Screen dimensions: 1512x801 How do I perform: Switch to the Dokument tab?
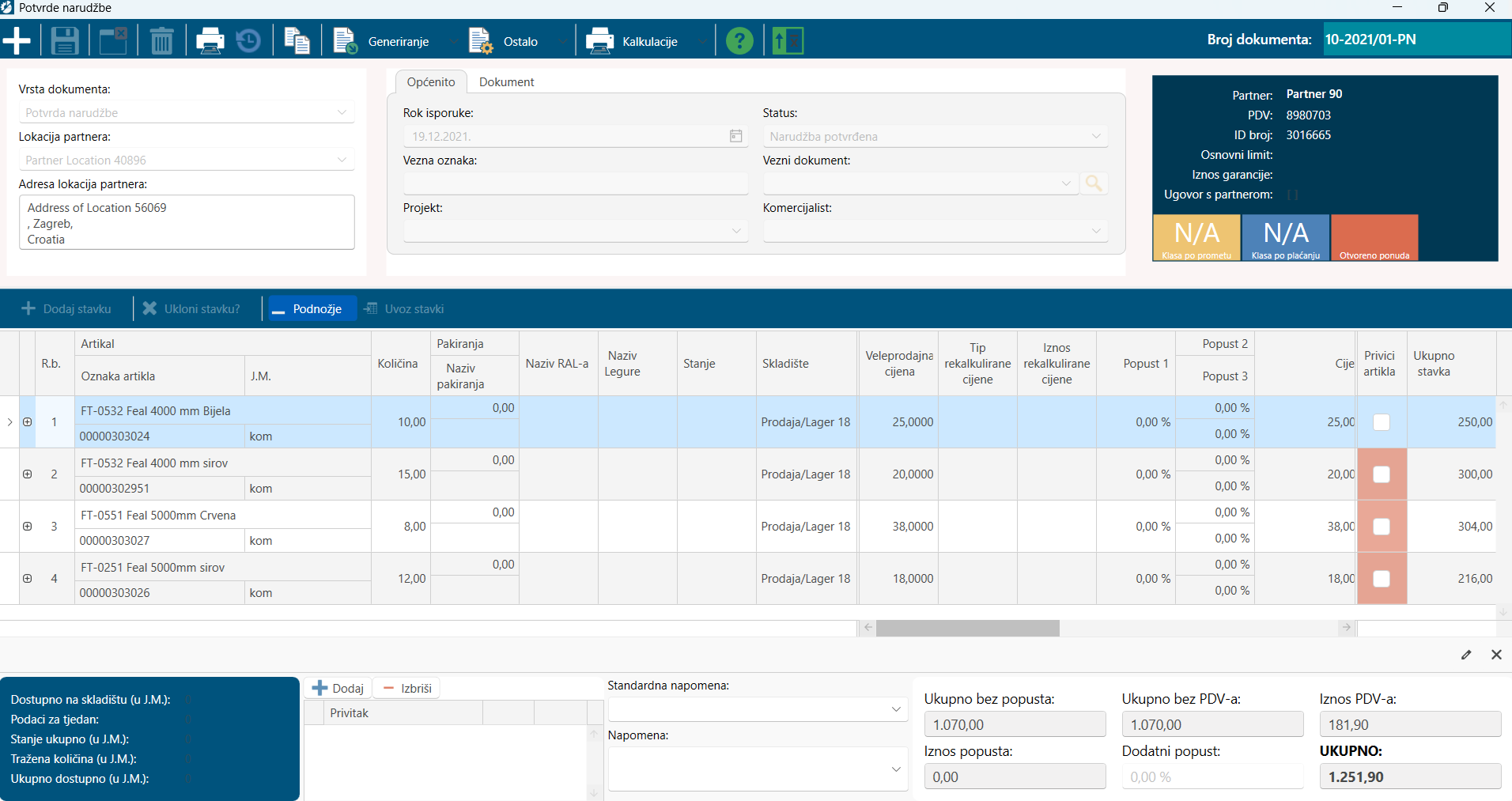(507, 82)
